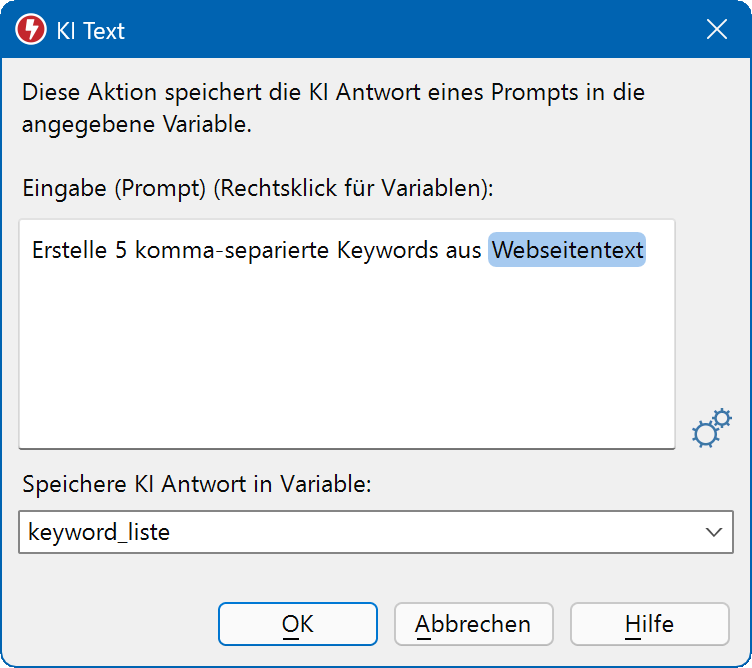Click empty area of the prompt input box

[346, 360]
